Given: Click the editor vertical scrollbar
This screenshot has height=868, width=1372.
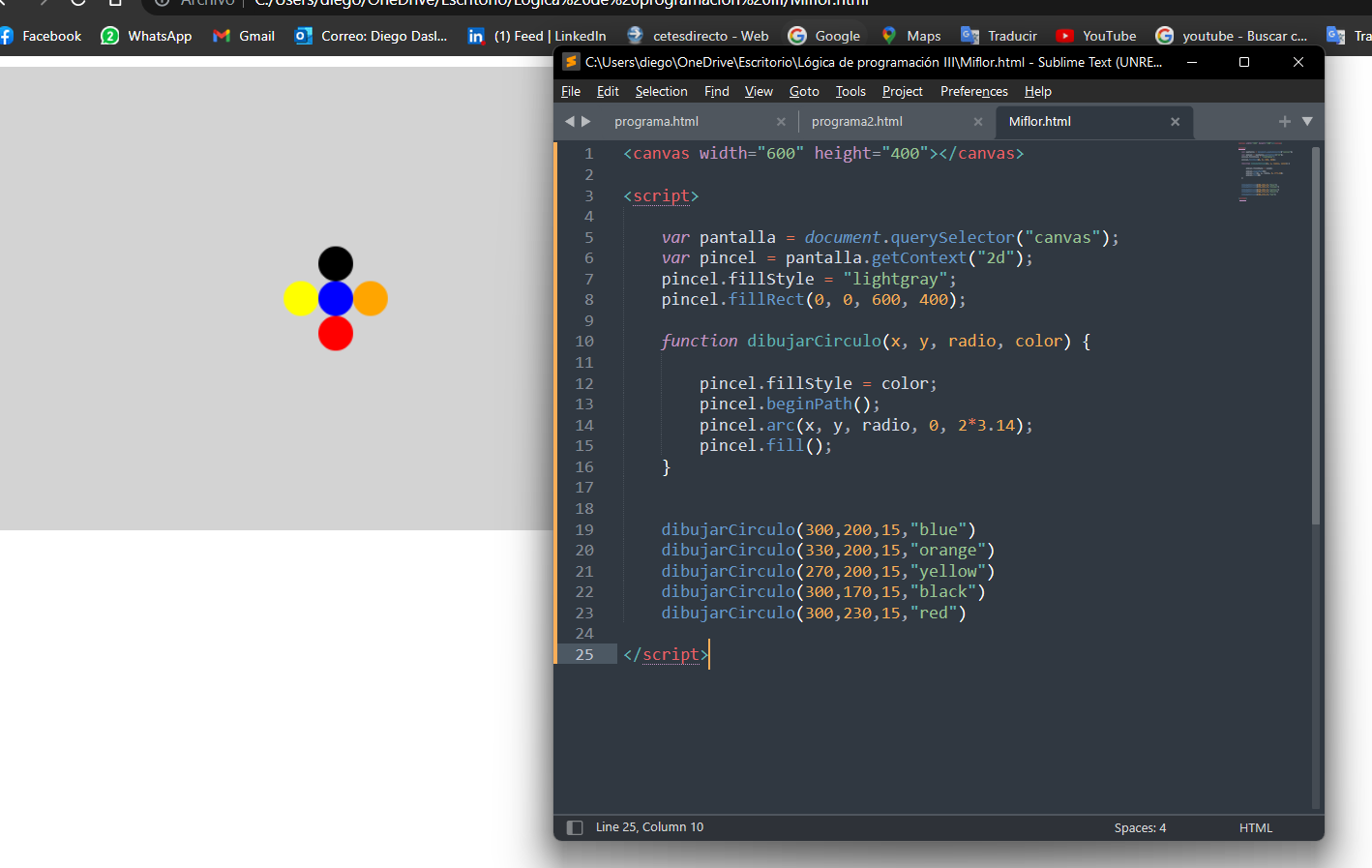Looking at the screenshot, I should pyautogui.click(x=1315, y=336).
